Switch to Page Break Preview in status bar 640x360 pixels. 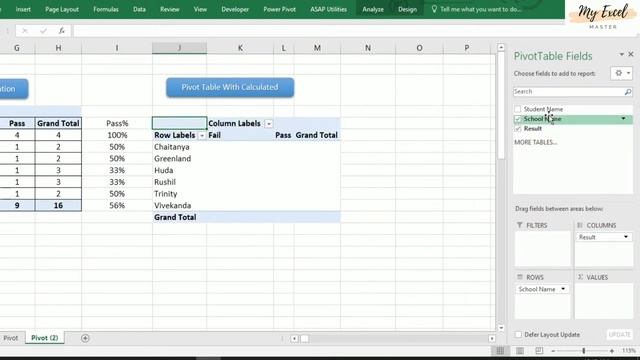(x=539, y=351)
